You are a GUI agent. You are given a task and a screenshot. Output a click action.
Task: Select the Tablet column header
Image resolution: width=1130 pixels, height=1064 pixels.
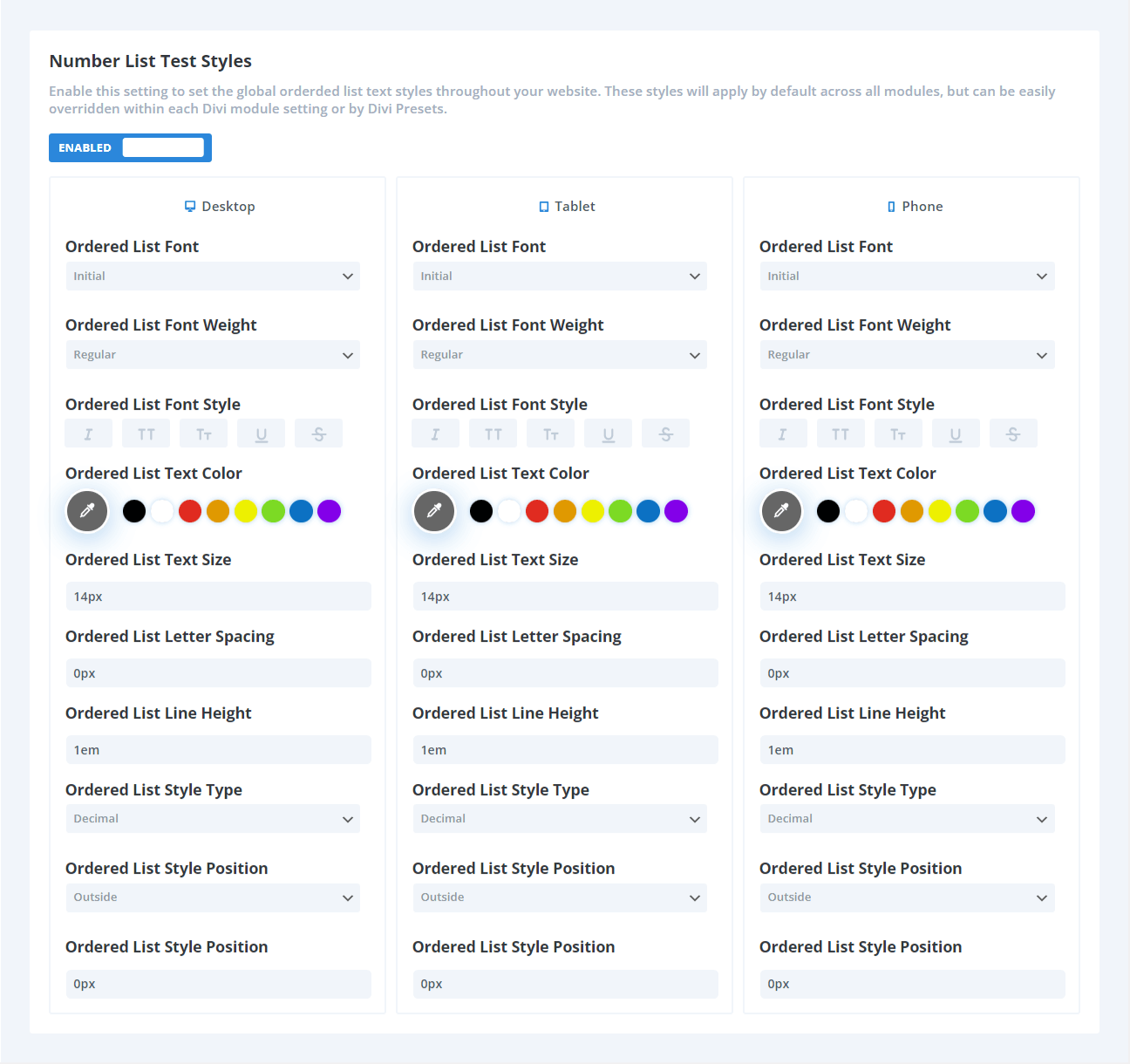click(x=567, y=207)
